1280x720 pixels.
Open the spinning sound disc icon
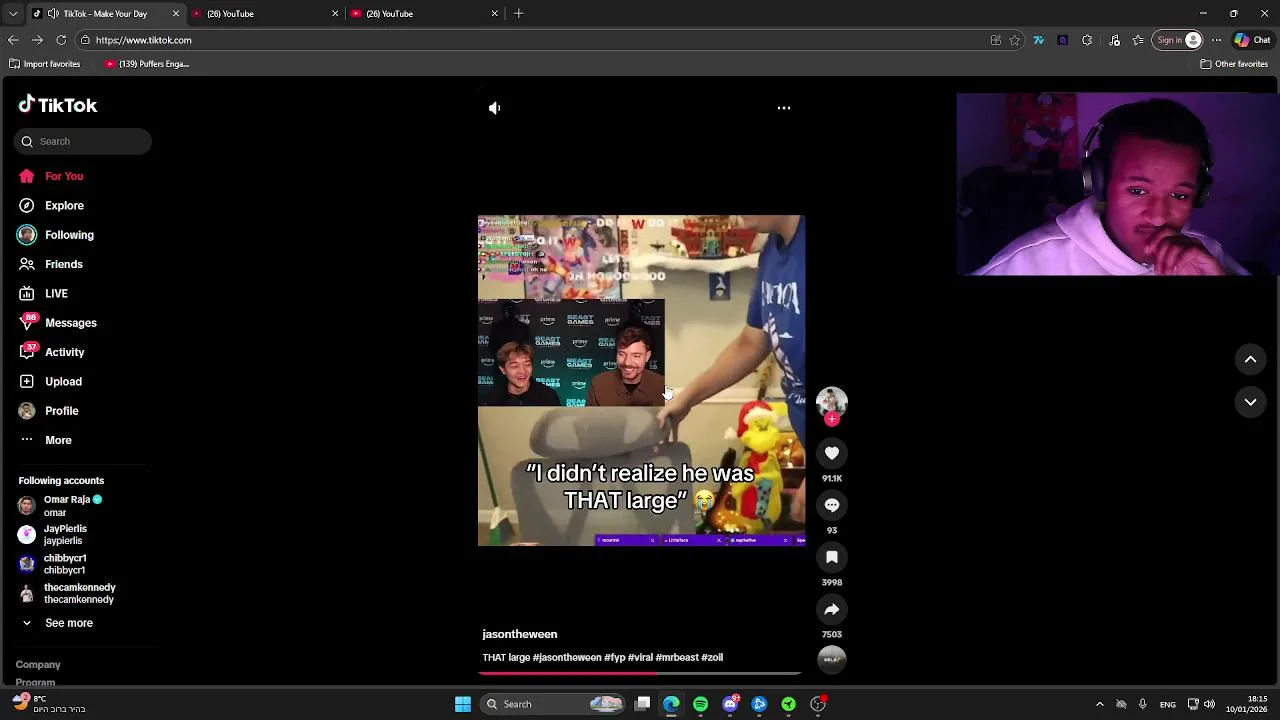pos(832,659)
